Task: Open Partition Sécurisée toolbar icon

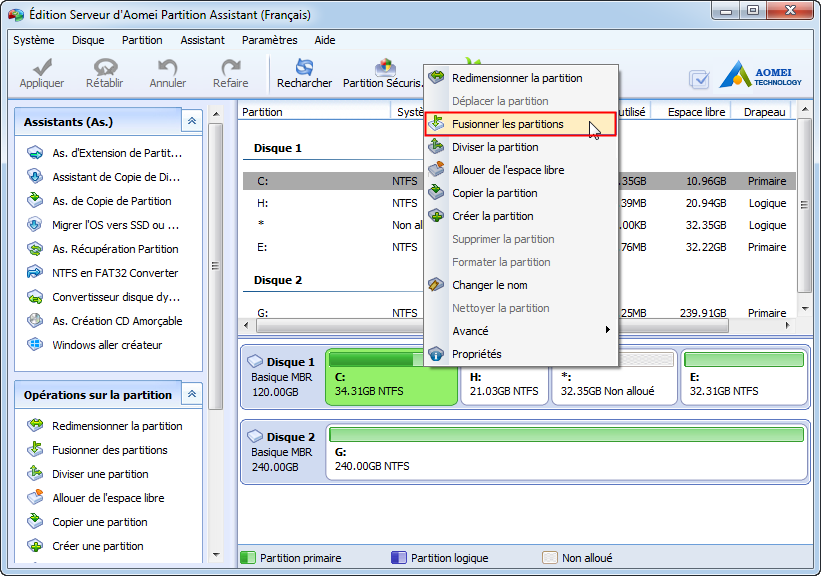Action: 385,67
